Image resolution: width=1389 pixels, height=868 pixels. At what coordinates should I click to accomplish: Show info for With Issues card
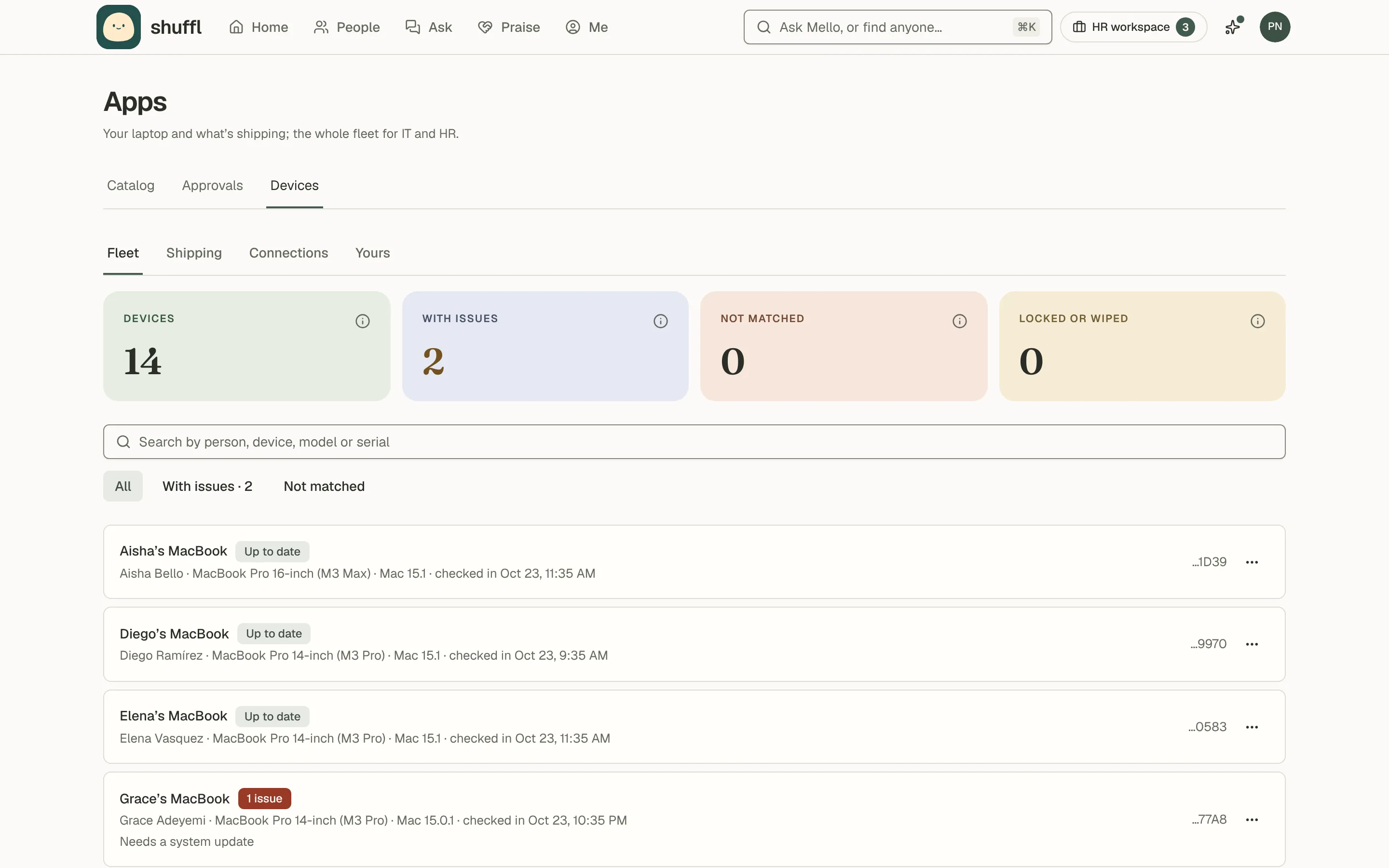661,321
